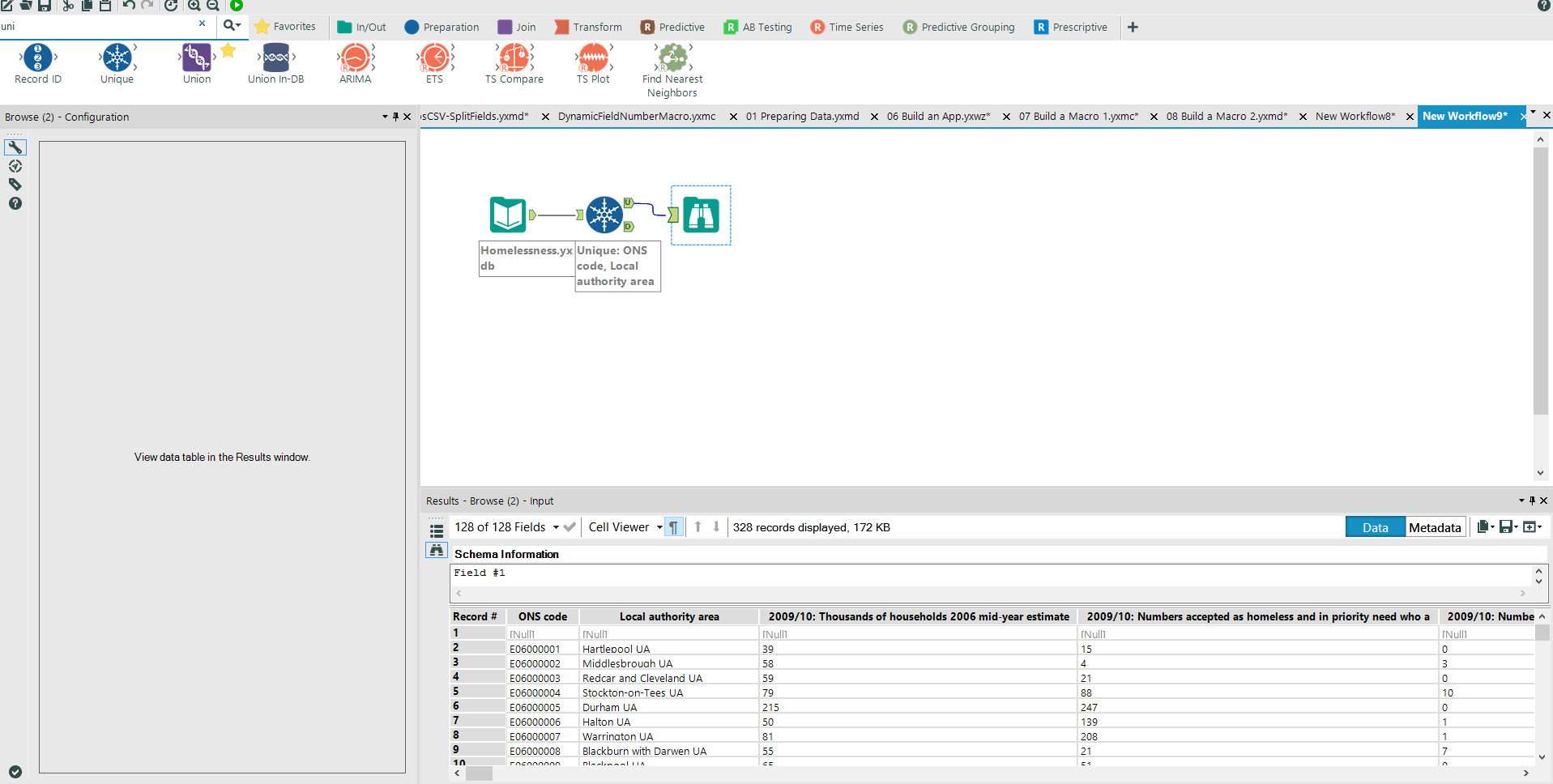Switch results view to Data

(x=1375, y=527)
